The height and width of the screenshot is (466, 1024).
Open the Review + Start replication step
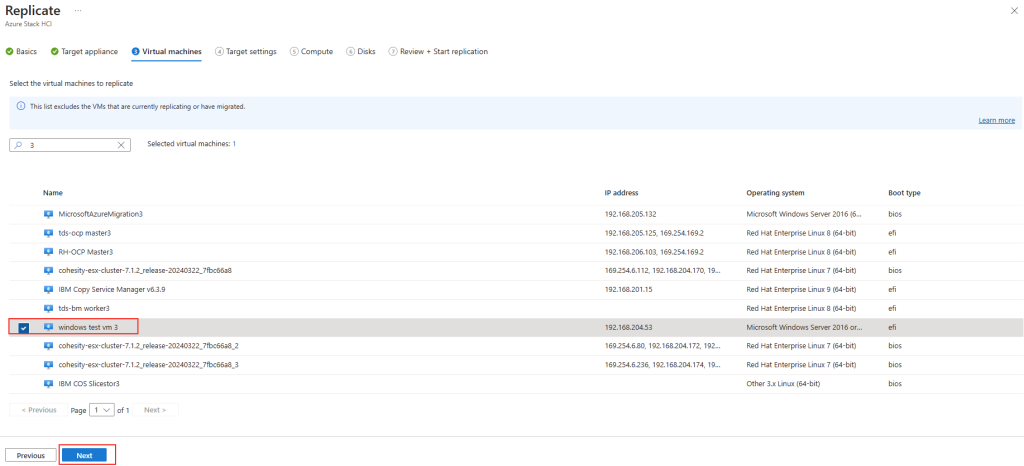[438, 52]
